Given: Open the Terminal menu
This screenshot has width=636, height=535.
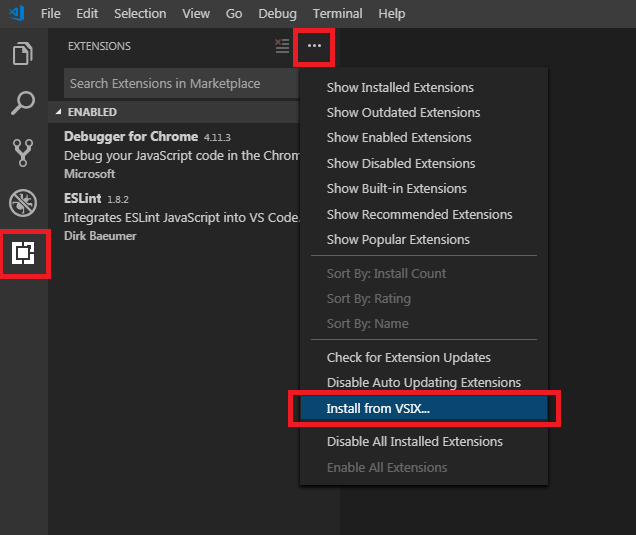Looking at the screenshot, I should click(x=337, y=13).
